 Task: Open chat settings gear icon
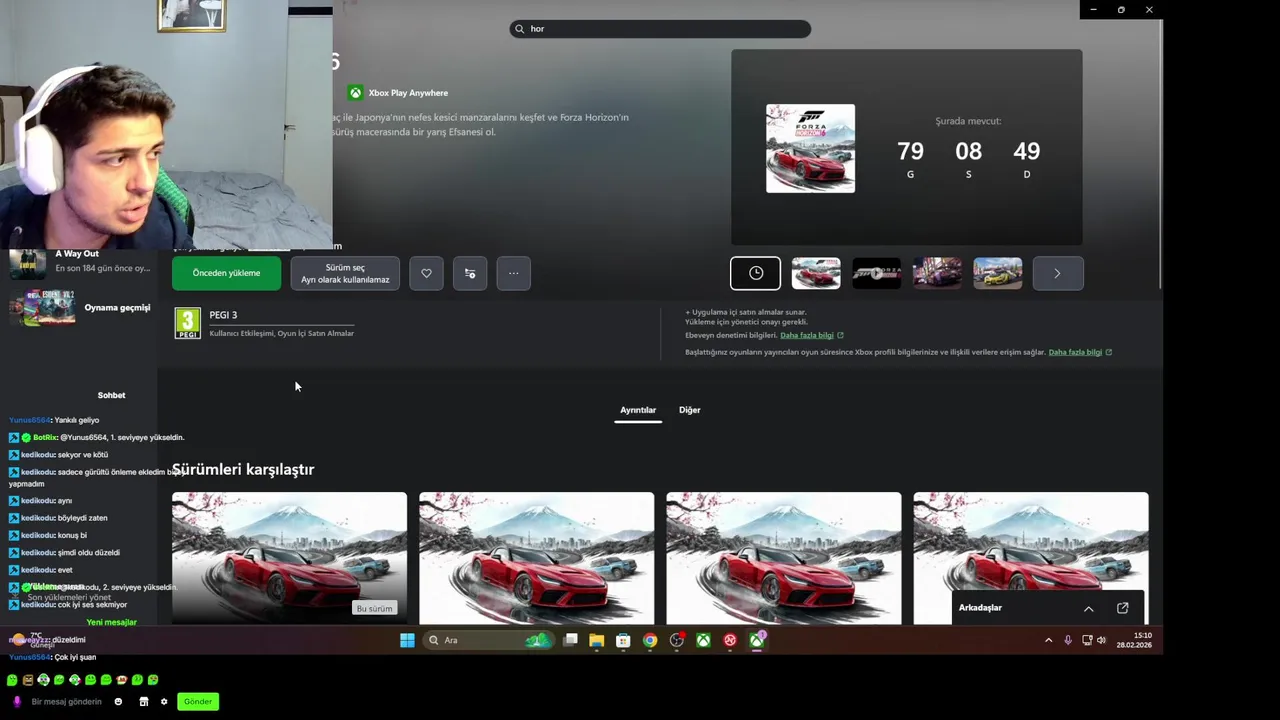pyautogui.click(x=164, y=702)
